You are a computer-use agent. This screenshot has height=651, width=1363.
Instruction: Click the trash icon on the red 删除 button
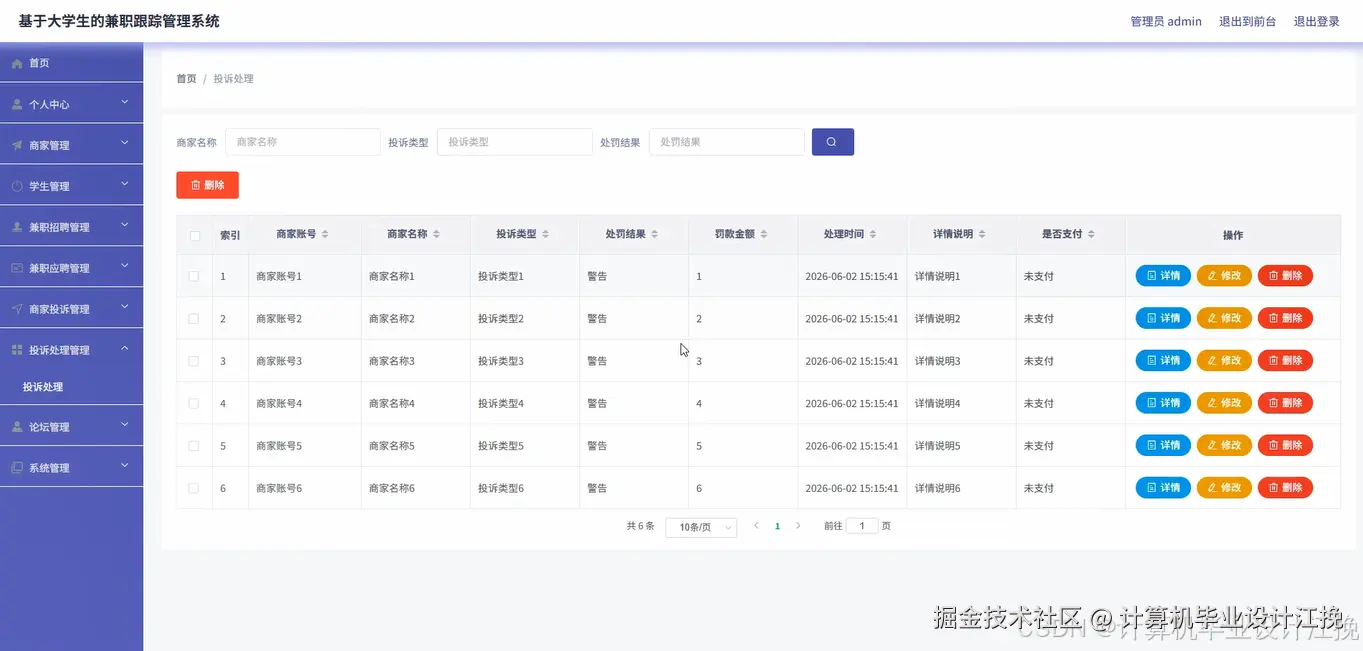(x=195, y=184)
